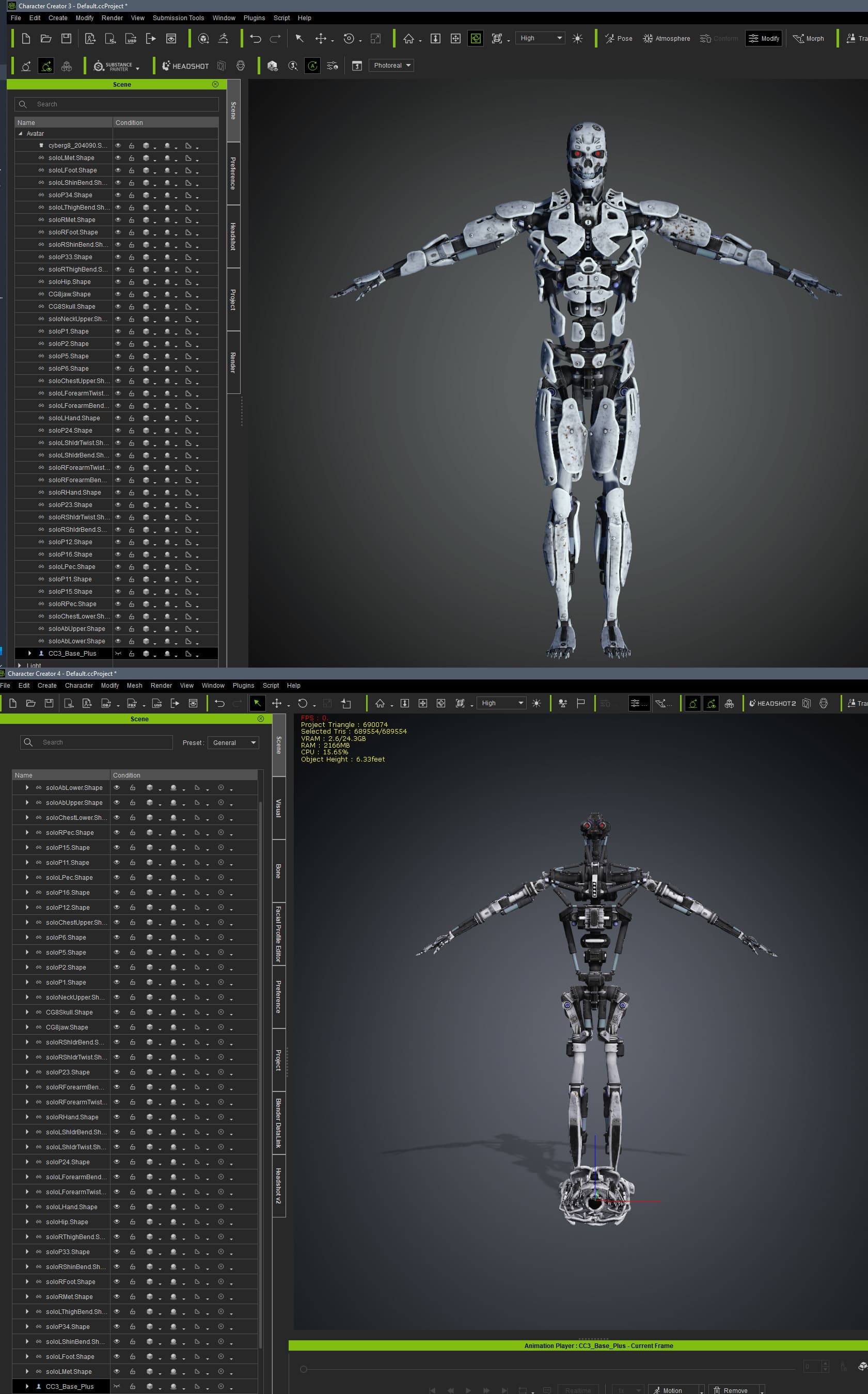Click the Pose button in Character Creator 3
Screen dimensions: 868x1394
click(618, 38)
